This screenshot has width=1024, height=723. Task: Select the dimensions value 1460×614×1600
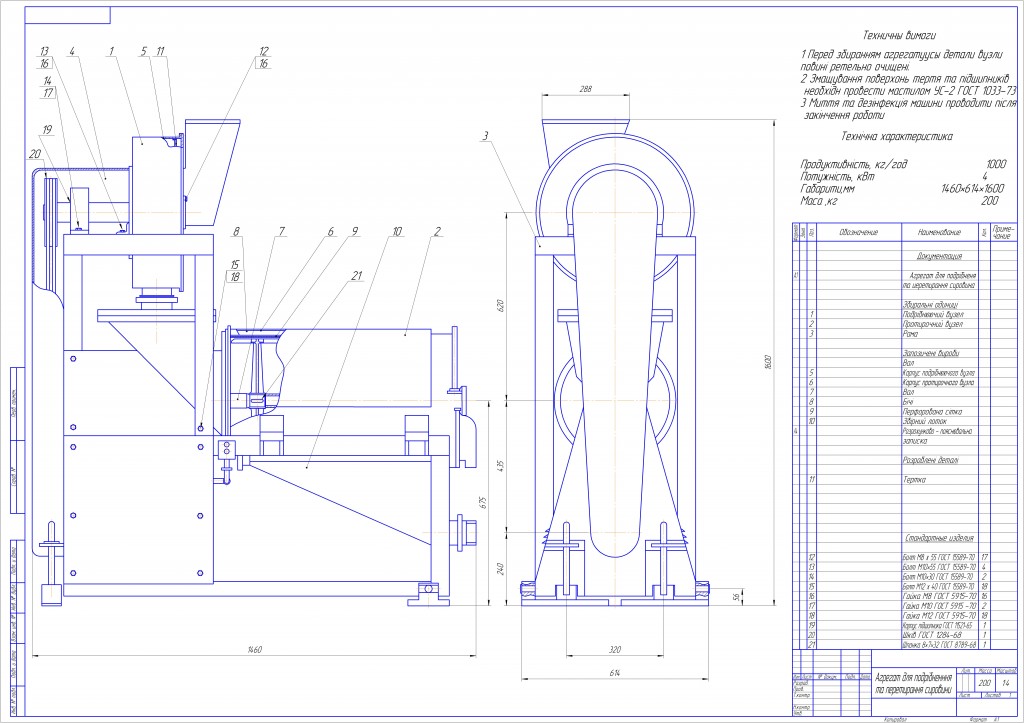coord(972,187)
